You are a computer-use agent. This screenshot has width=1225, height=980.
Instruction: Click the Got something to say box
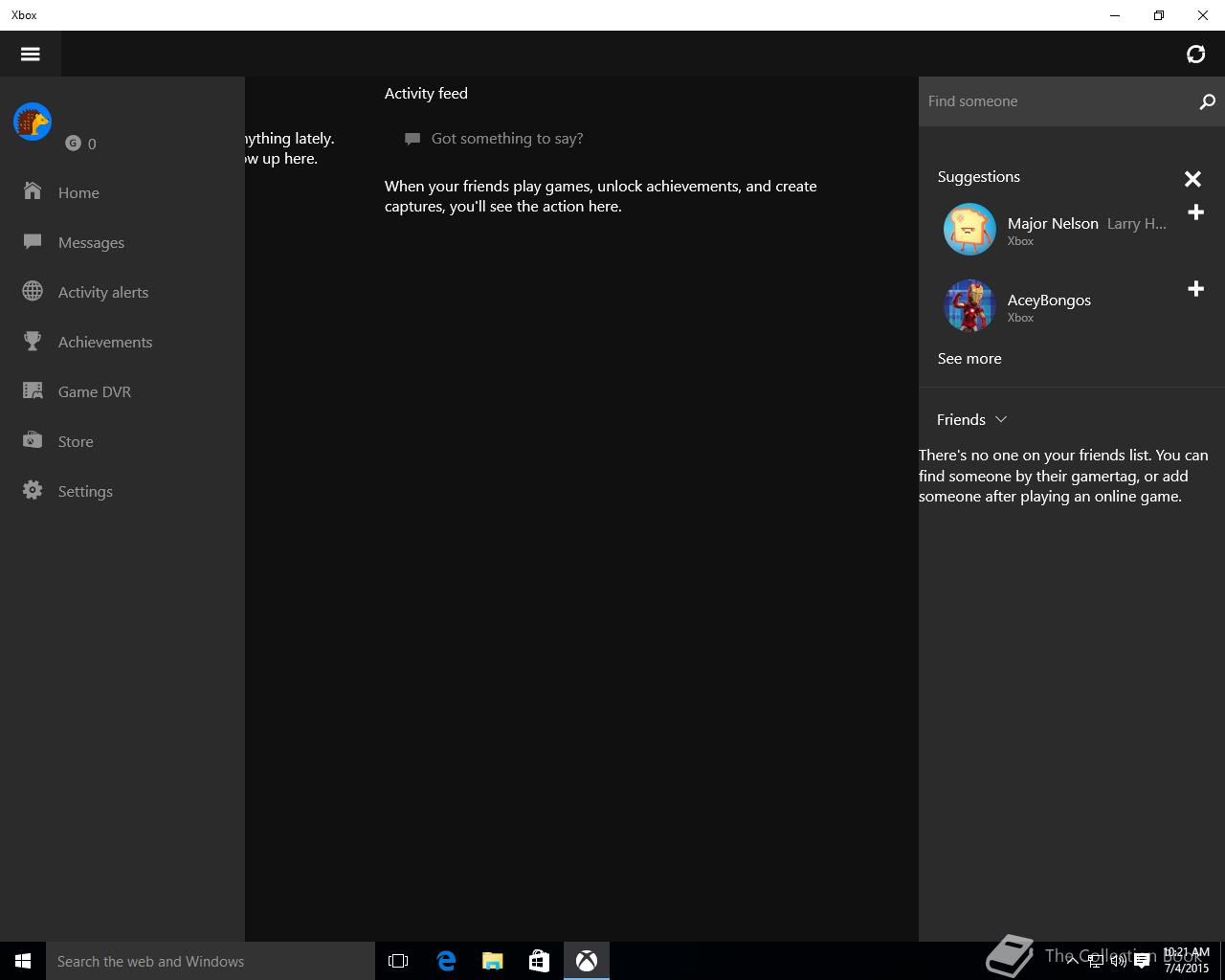tap(507, 139)
